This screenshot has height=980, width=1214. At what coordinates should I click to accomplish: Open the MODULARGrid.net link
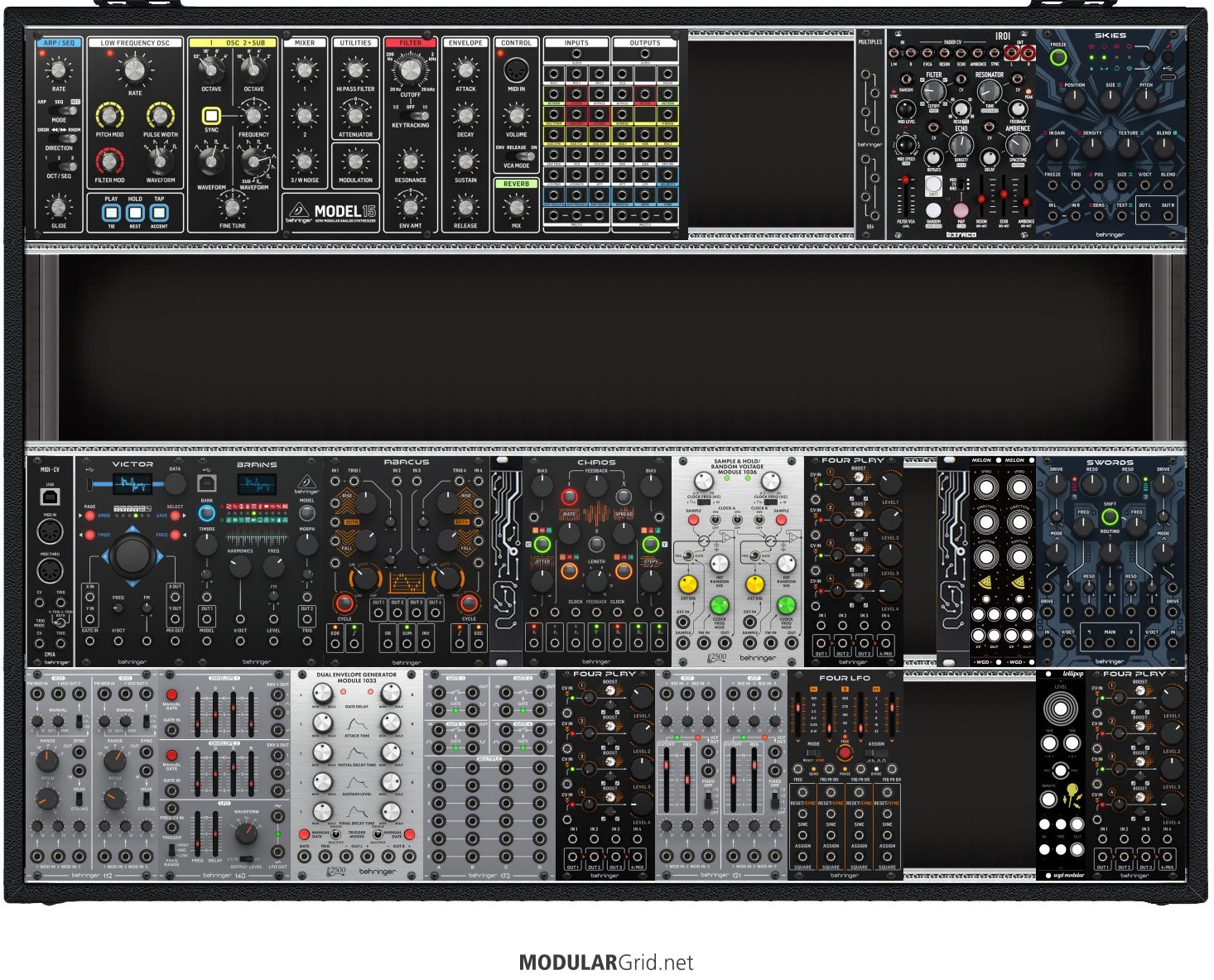(606, 963)
